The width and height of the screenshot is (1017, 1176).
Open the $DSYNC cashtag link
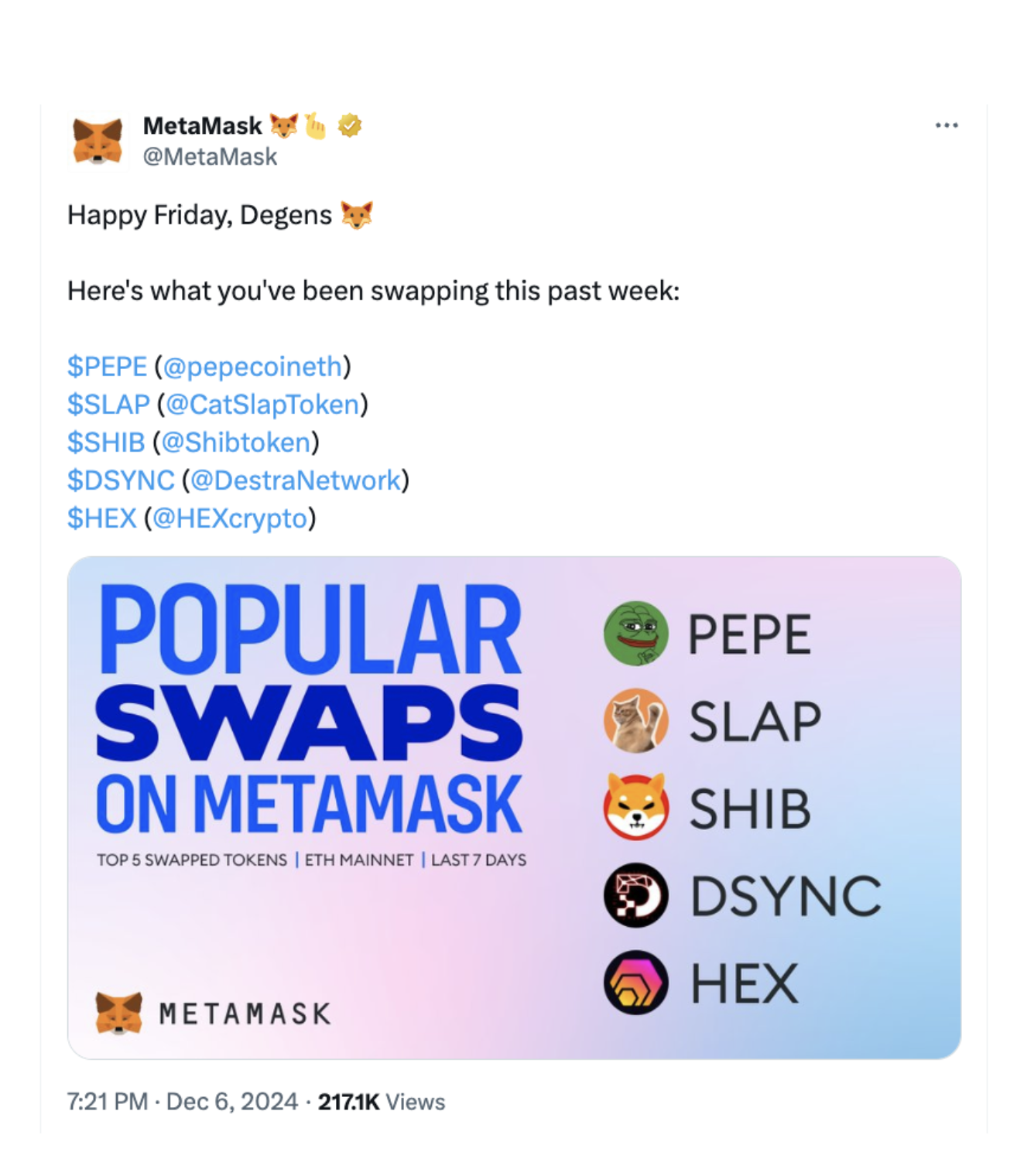pyautogui.click(x=121, y=480)
